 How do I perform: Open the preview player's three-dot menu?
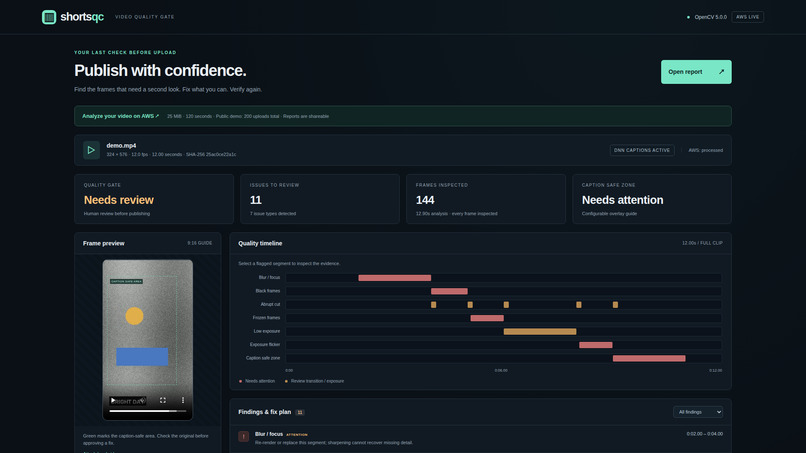pos(183,400)
